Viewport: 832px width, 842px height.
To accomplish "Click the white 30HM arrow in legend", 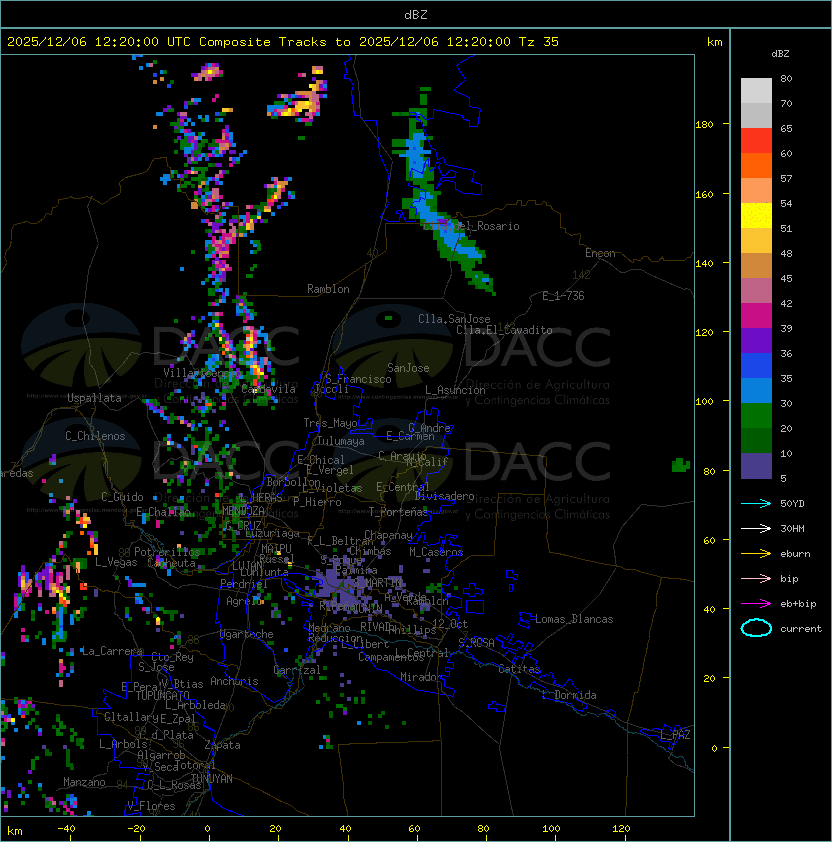I will (756, 528).
